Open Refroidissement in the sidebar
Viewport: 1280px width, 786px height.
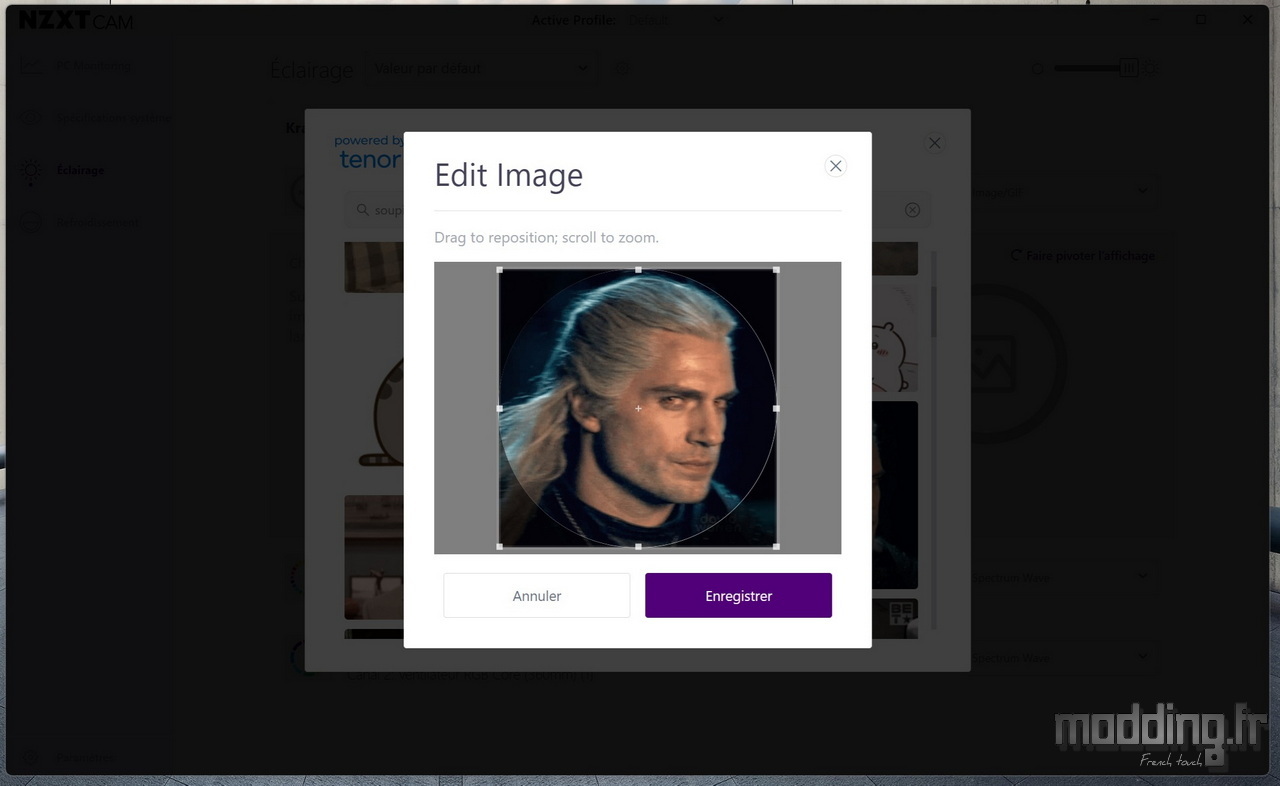coord(98,222)
